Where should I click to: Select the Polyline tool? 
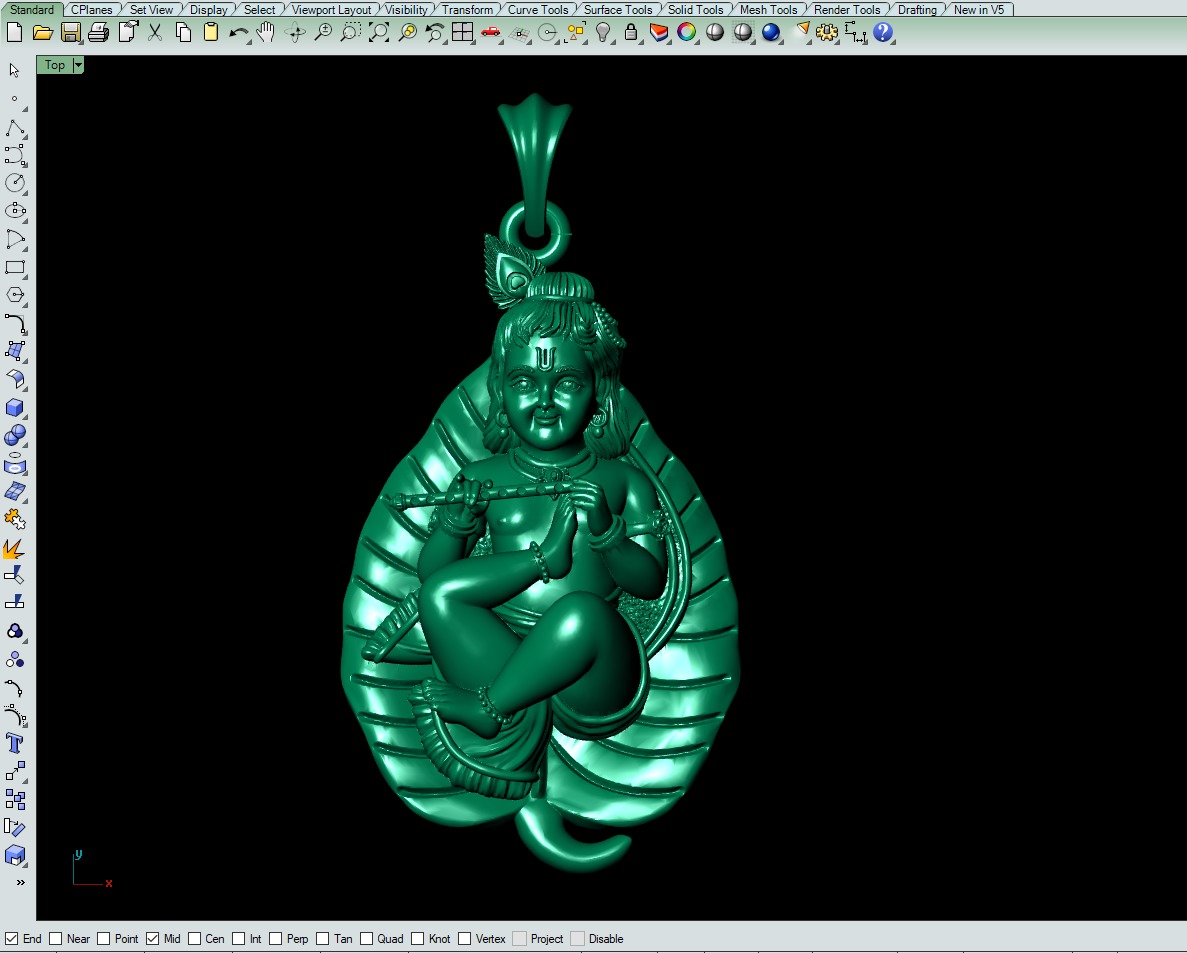tap(15, 128)
